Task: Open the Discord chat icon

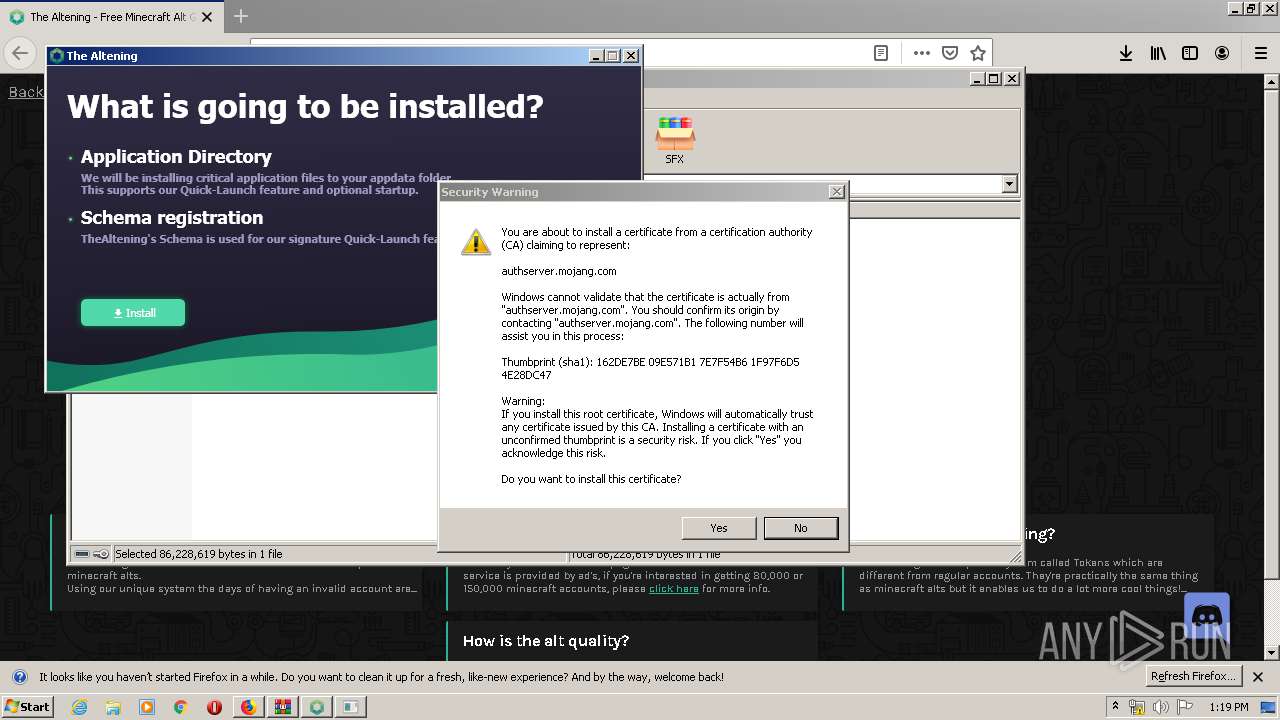Action: [x=1206, y=617]
